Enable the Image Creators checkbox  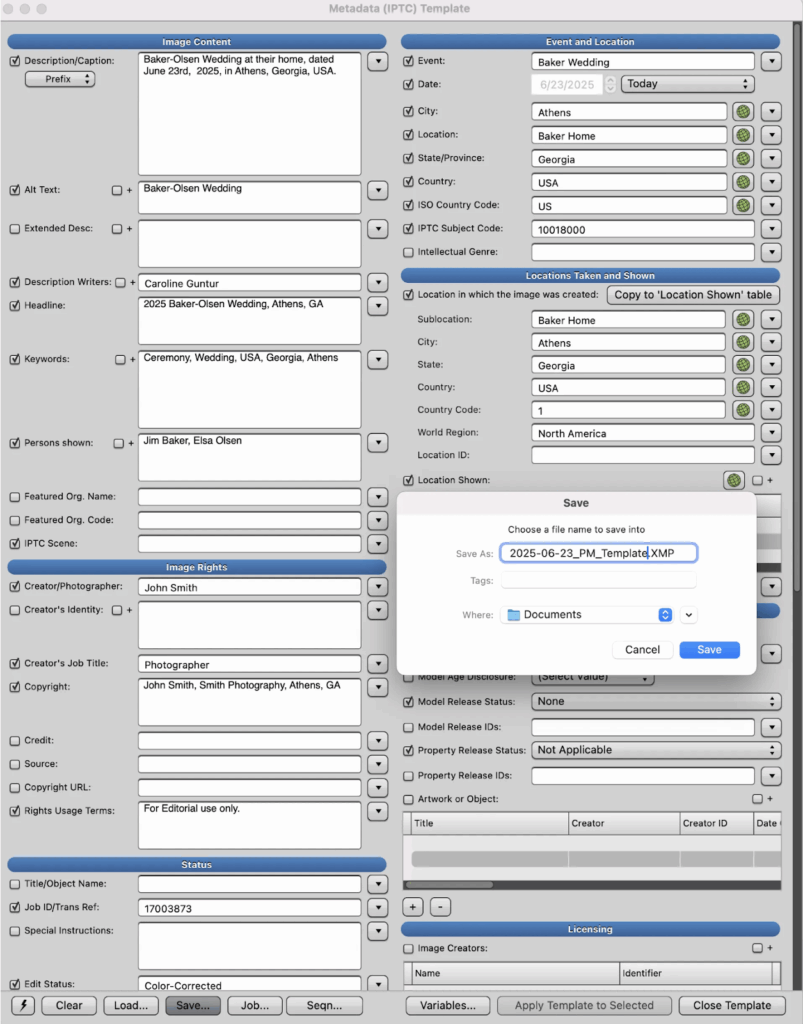(409, 948)
